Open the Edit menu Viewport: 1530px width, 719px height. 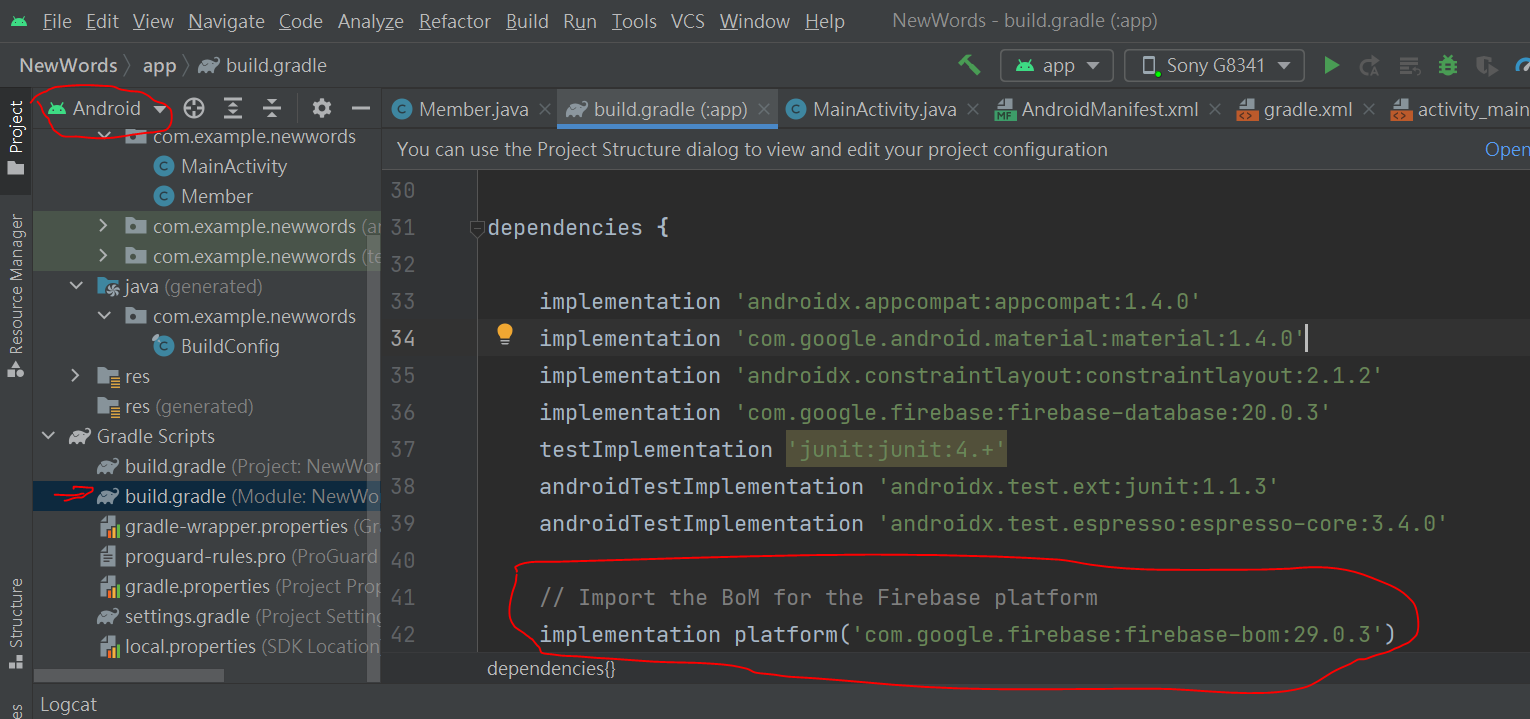[102, 21]
